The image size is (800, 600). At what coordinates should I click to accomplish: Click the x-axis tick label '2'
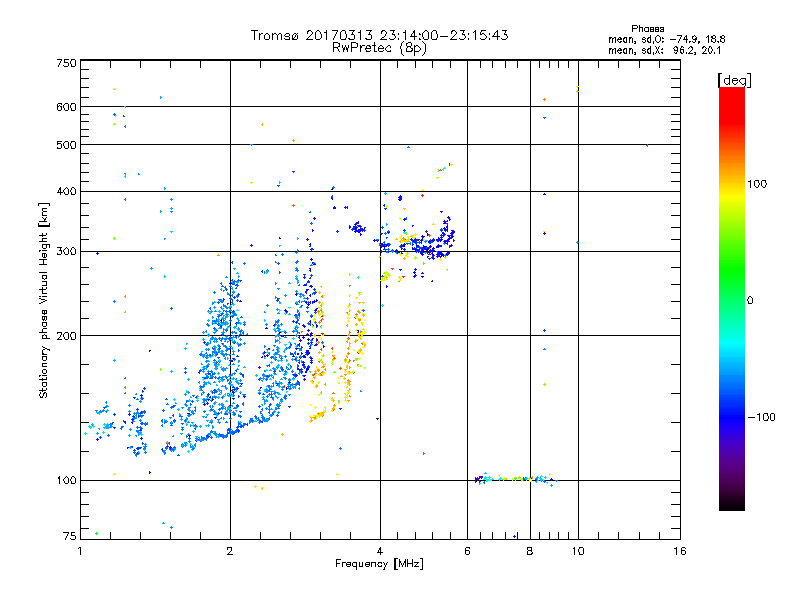[230, 551]
